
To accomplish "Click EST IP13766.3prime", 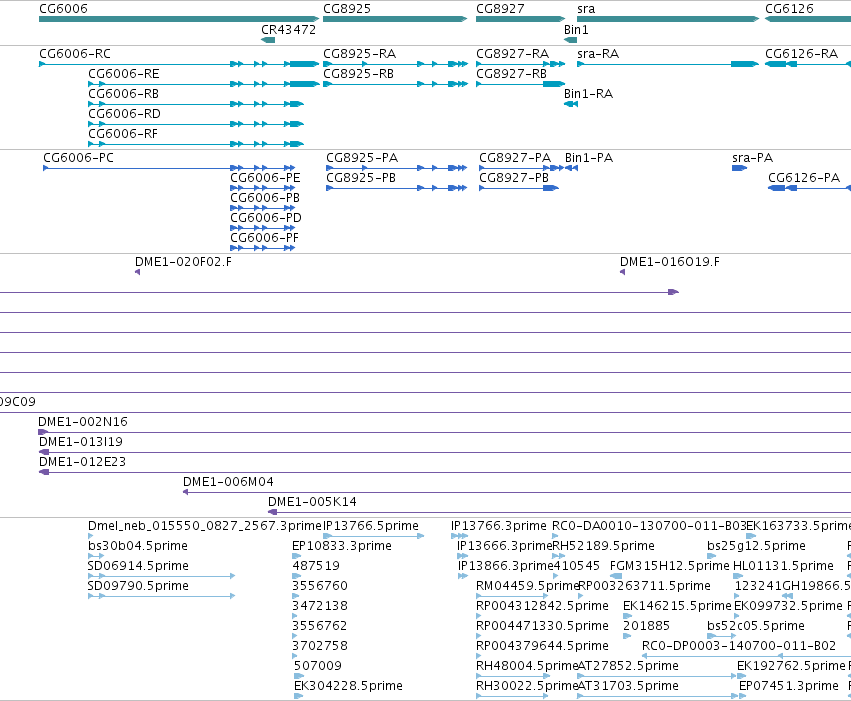I will coord(460,536).
